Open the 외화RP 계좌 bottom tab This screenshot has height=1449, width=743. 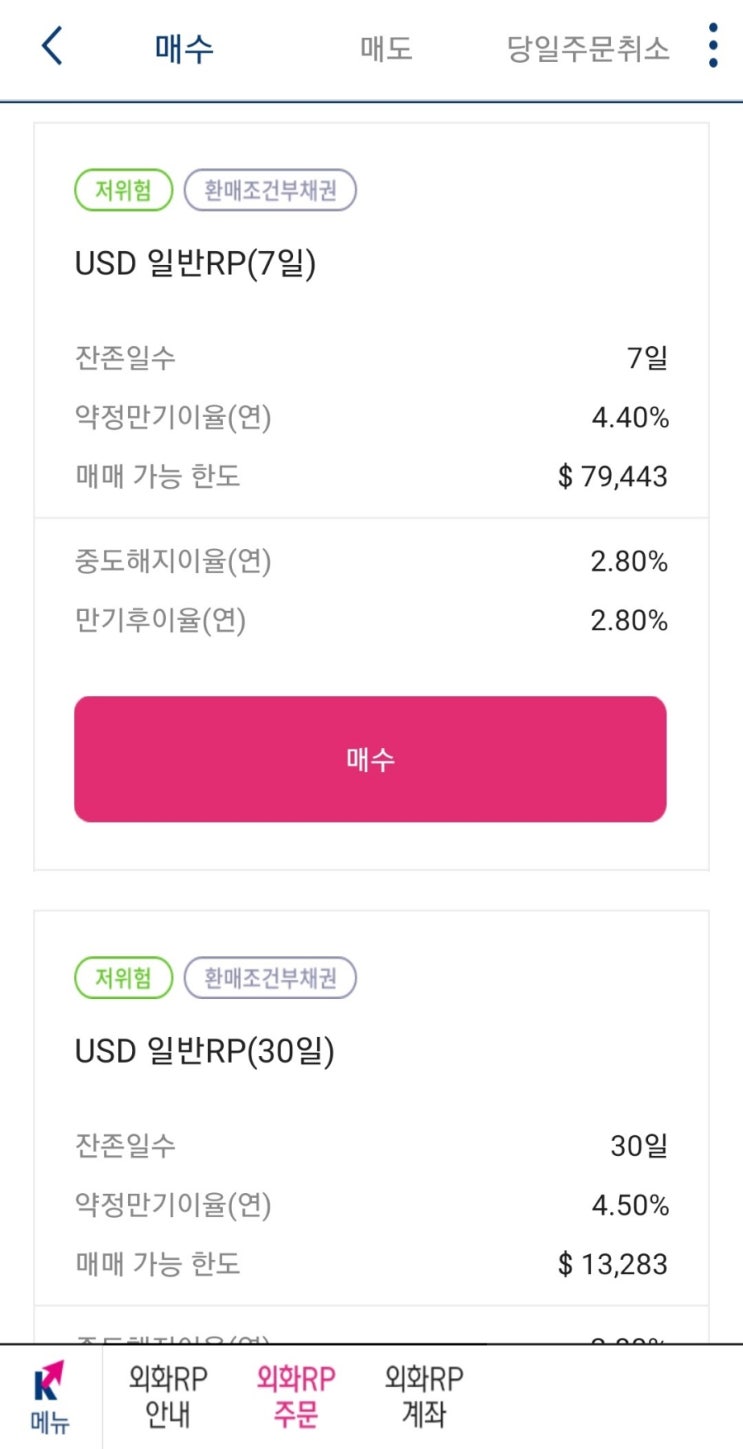pyautogui.click(x=424, y=1397)
